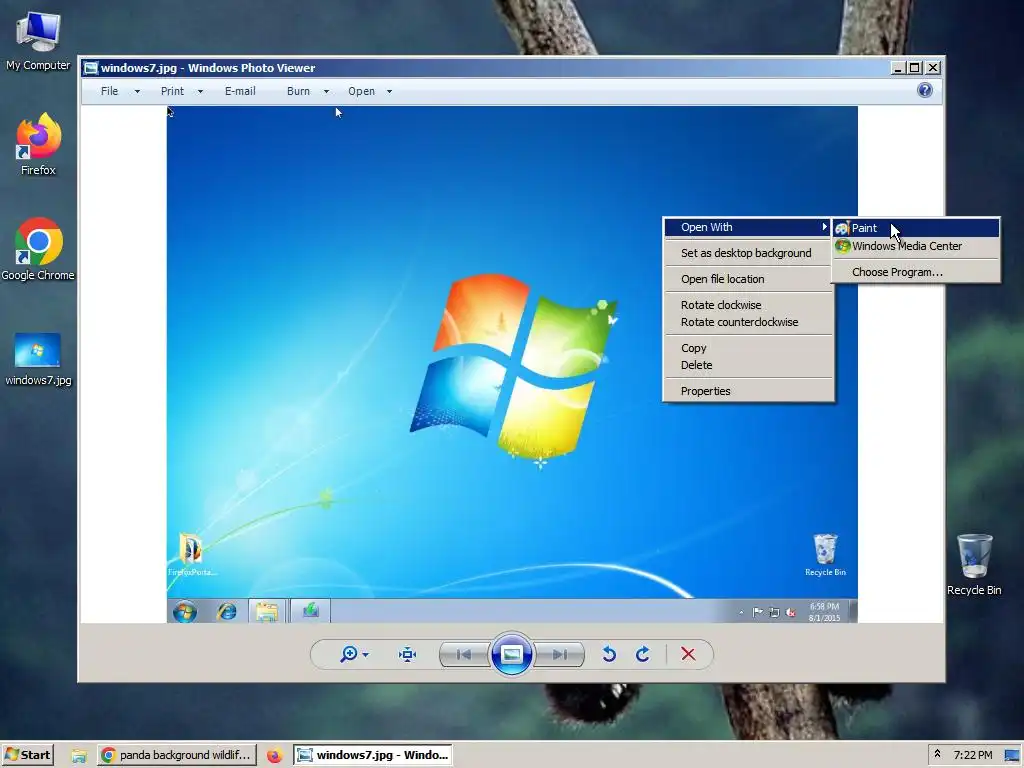The height and width of the screenshot is (768, 1024).
Task: Click the Photo Viewer title bar icon
Action: pyautogui.click(x=91, y=68)
